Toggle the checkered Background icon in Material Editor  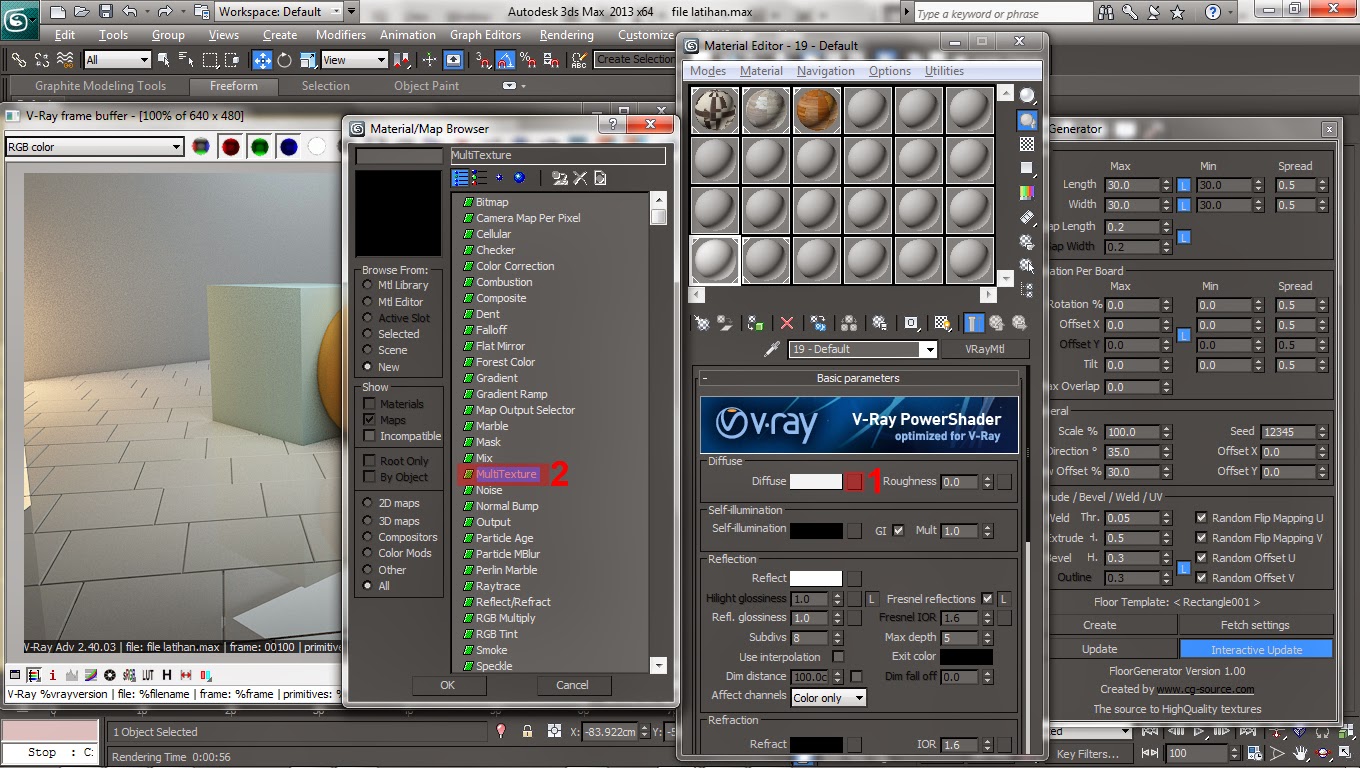point(941,323)
